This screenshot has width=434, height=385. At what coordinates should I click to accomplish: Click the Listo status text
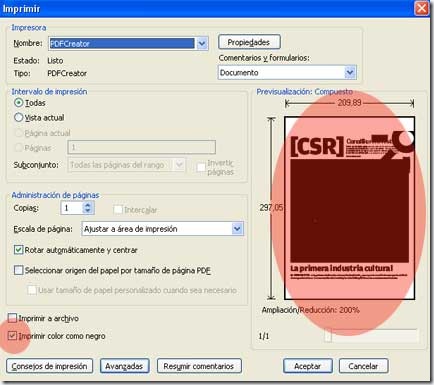[55, 61]
